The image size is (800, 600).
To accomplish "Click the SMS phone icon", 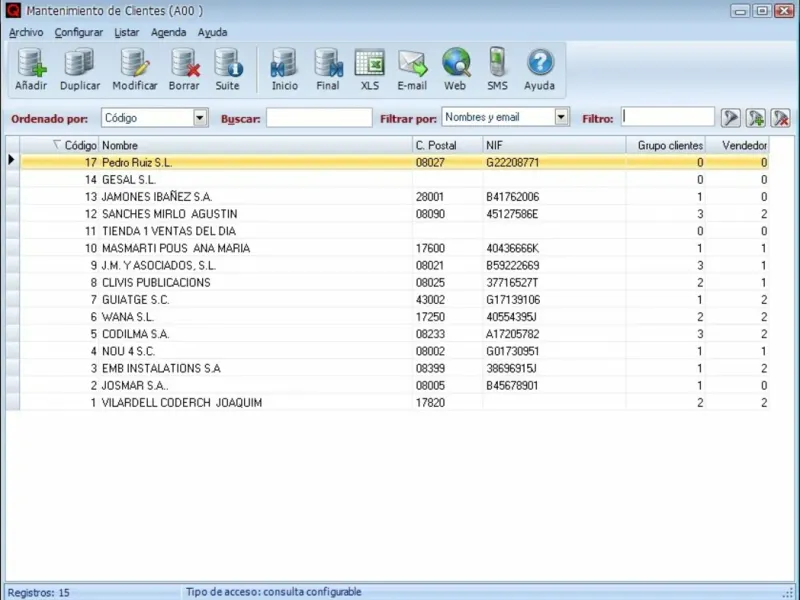I will coord(497,69).
